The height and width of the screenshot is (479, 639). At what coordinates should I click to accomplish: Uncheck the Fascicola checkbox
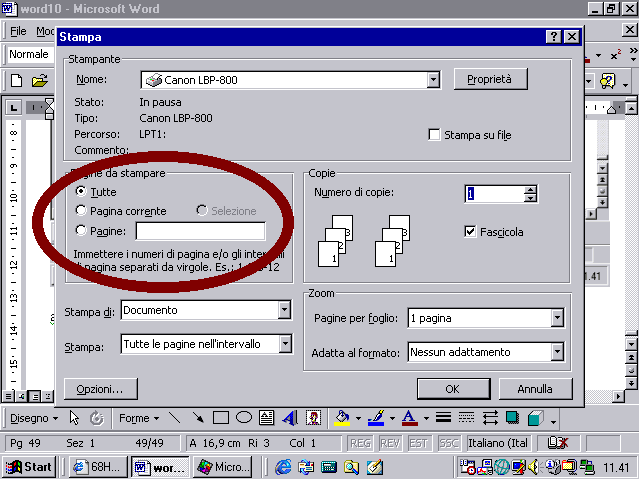click(x=470, y=232)
